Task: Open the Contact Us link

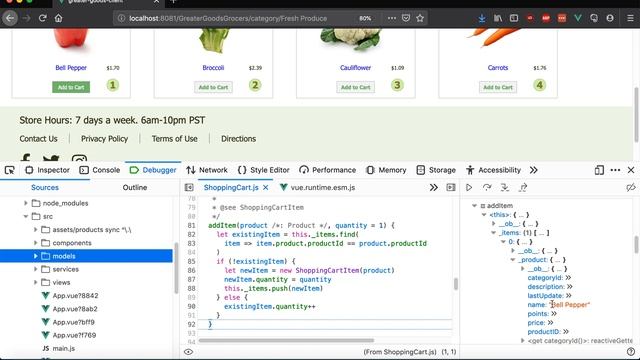Action: [x=38, y=139]
